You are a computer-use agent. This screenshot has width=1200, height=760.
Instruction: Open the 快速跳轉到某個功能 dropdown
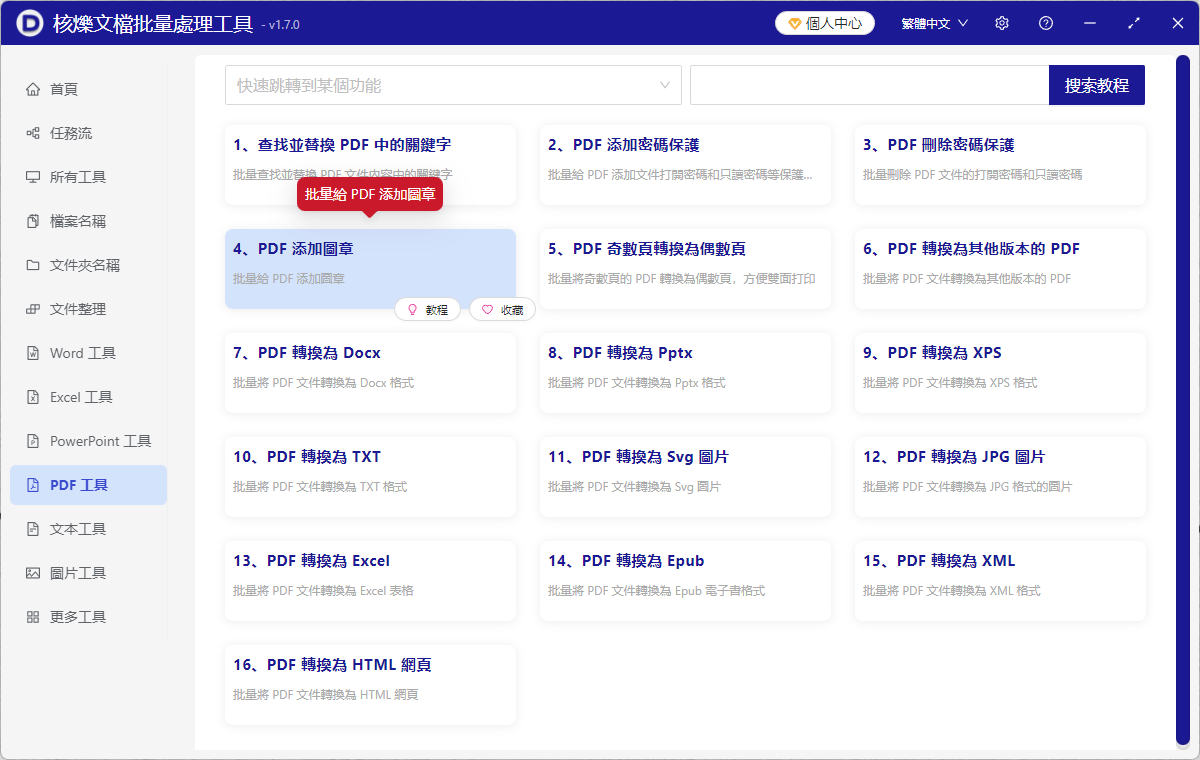(453, 85)
